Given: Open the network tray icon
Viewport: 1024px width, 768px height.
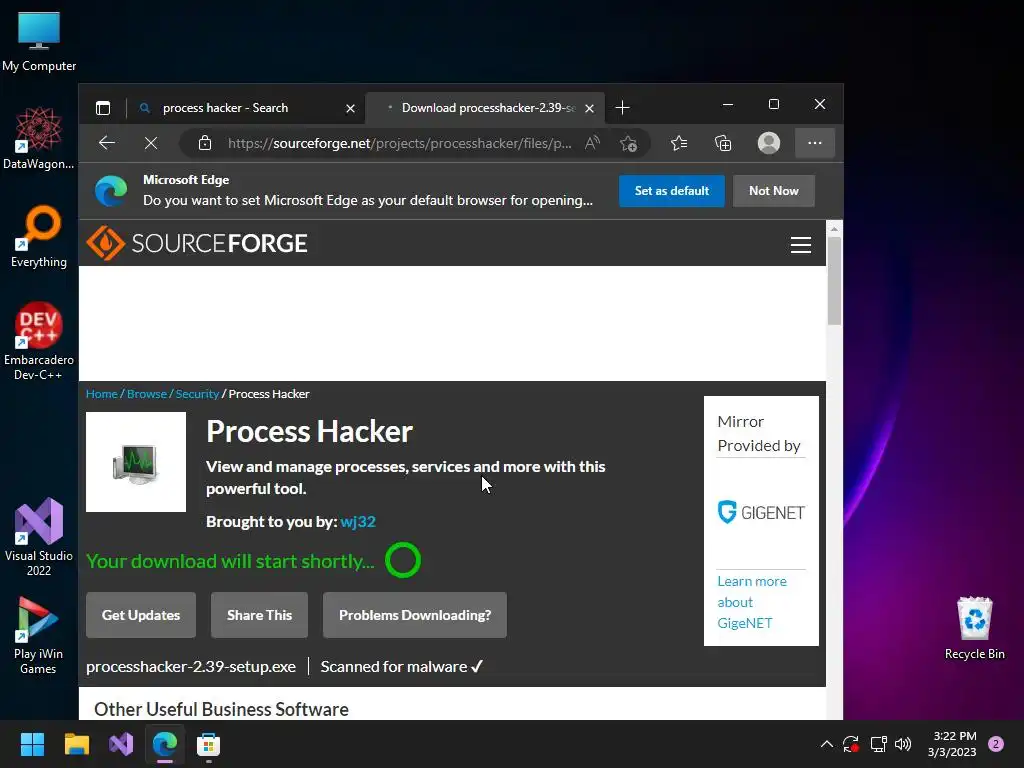Looking at the screenshot, I should point(878,744).
